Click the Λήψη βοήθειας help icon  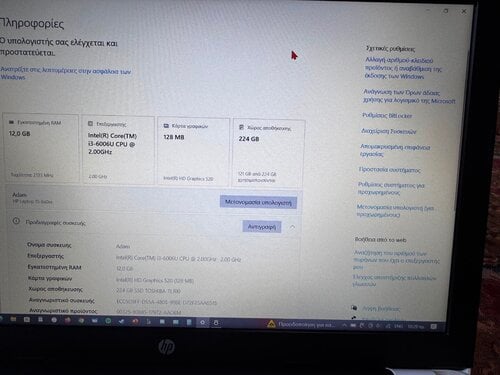354,307
